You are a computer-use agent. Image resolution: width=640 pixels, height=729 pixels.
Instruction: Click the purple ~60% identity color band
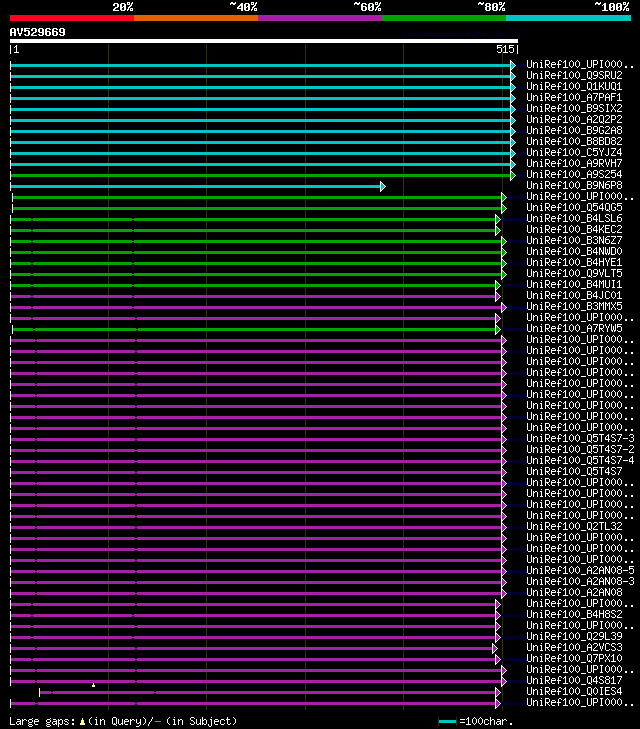(320, 18)
